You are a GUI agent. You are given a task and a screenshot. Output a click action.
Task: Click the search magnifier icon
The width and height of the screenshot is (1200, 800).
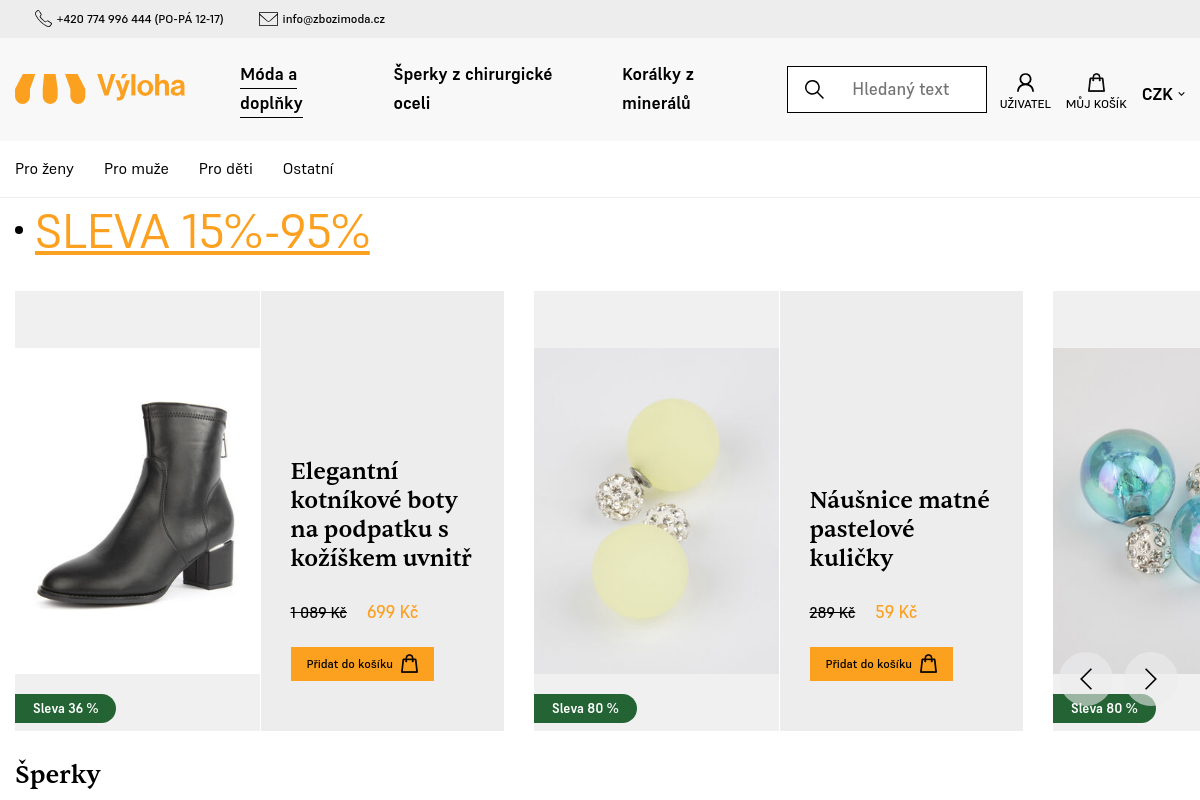click(814, 90)
